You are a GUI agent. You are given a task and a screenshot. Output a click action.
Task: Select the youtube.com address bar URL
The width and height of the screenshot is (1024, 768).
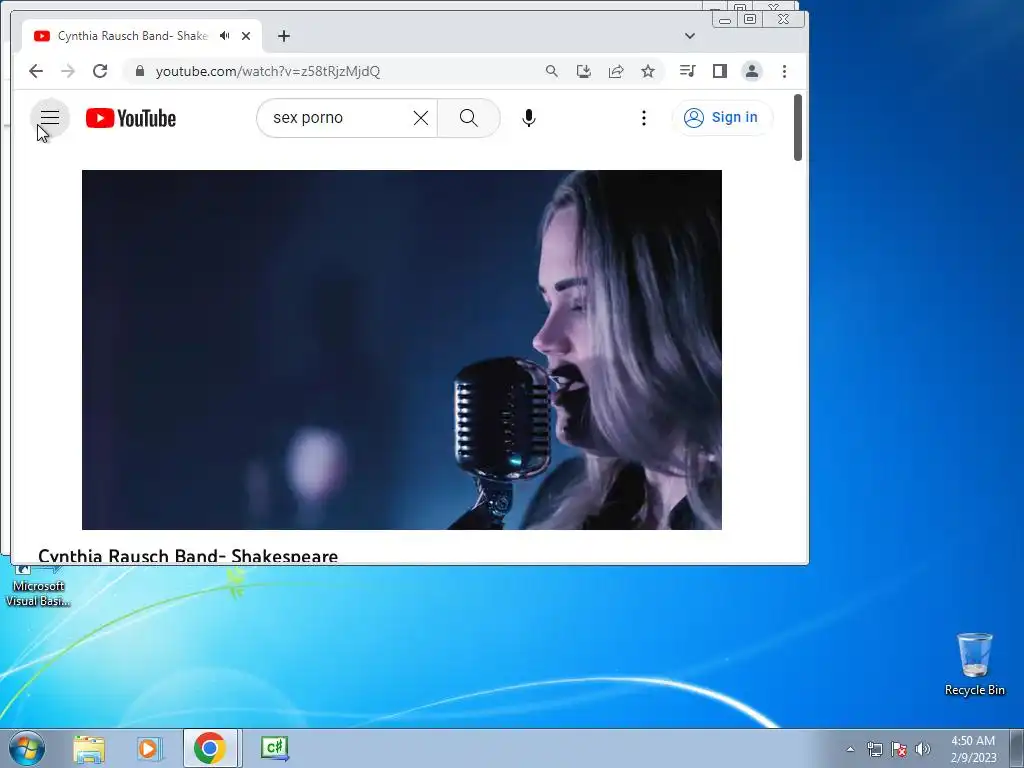(268, 71)
